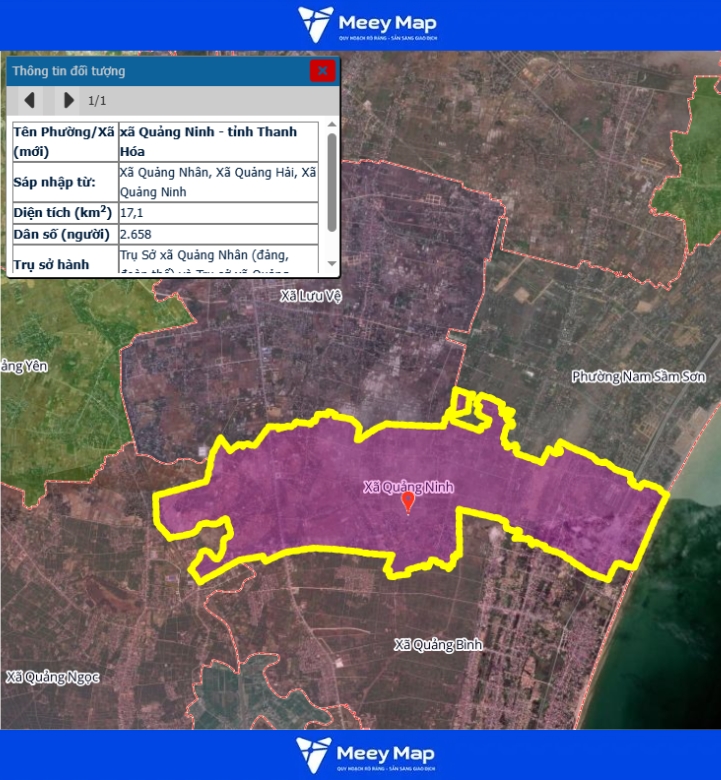
Task: Click the Xã Quảng Ninh label on map
Action: [408, 486]
